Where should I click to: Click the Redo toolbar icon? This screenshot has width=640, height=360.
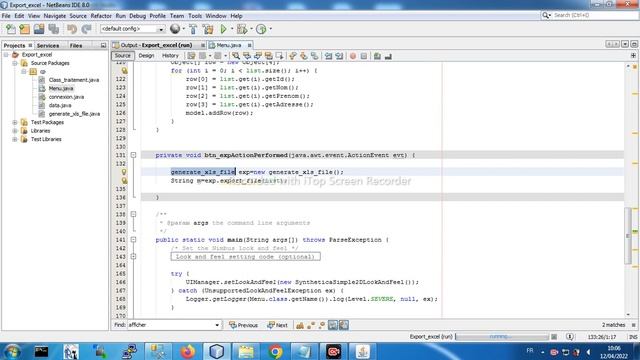(86, 29)
